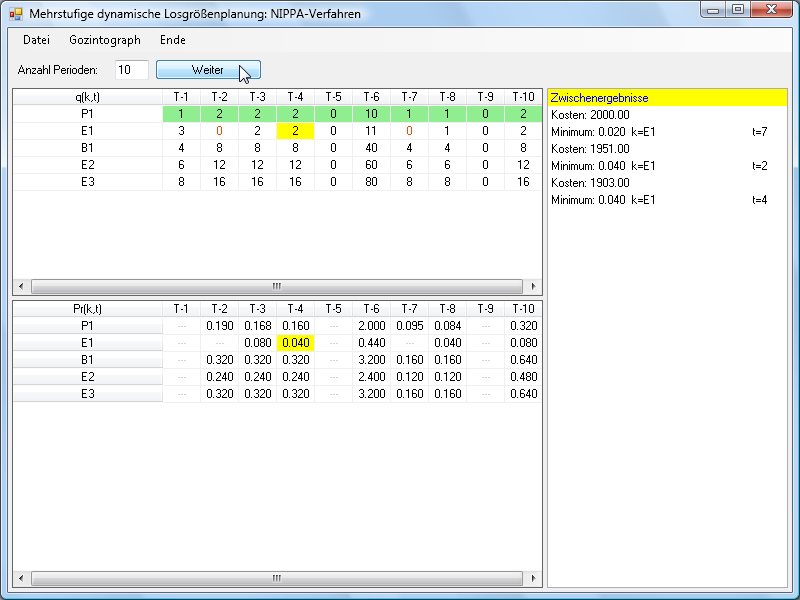Click the Zwischenergebnisse yellow header

tap(668, 98)
